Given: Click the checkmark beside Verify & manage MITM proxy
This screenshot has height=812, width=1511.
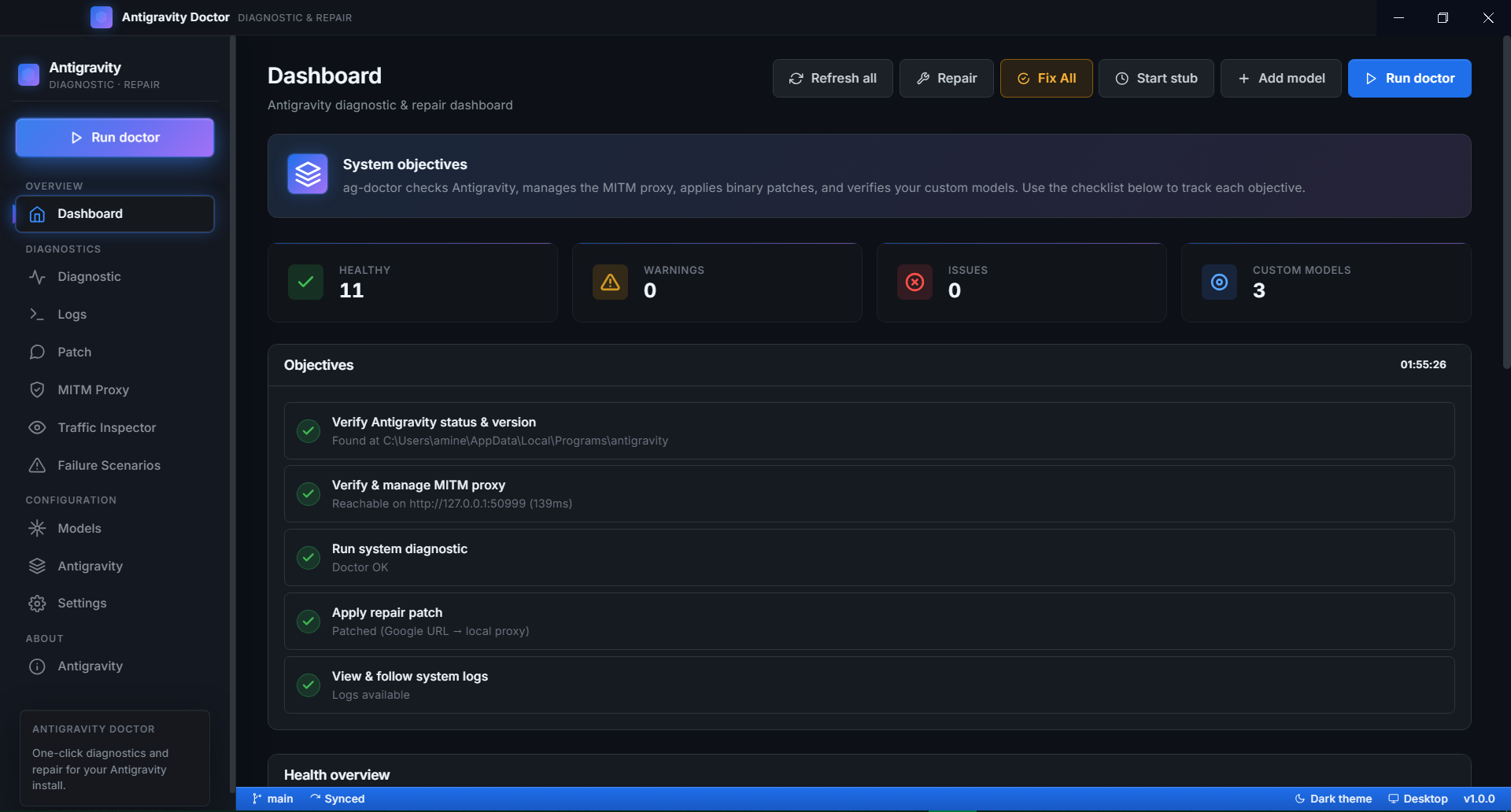Looking at the screenshot, I should pyautogui.click(x=308, y=494).
